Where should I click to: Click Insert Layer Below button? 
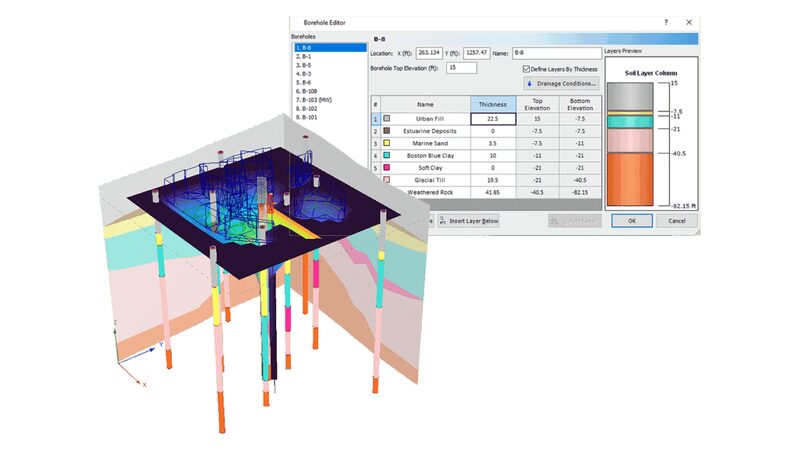468,221
